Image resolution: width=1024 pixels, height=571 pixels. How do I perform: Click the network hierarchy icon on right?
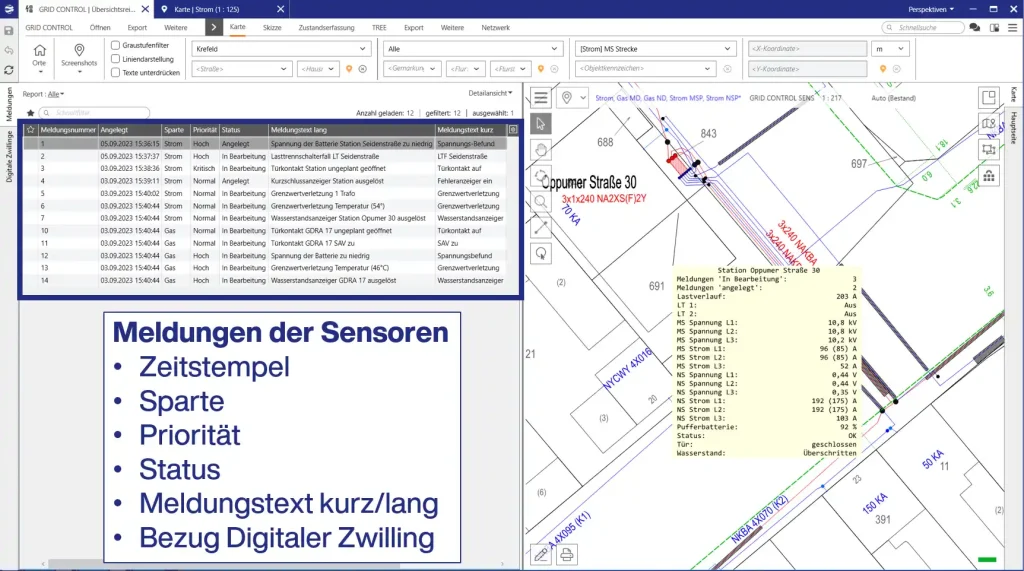(989, 176)
